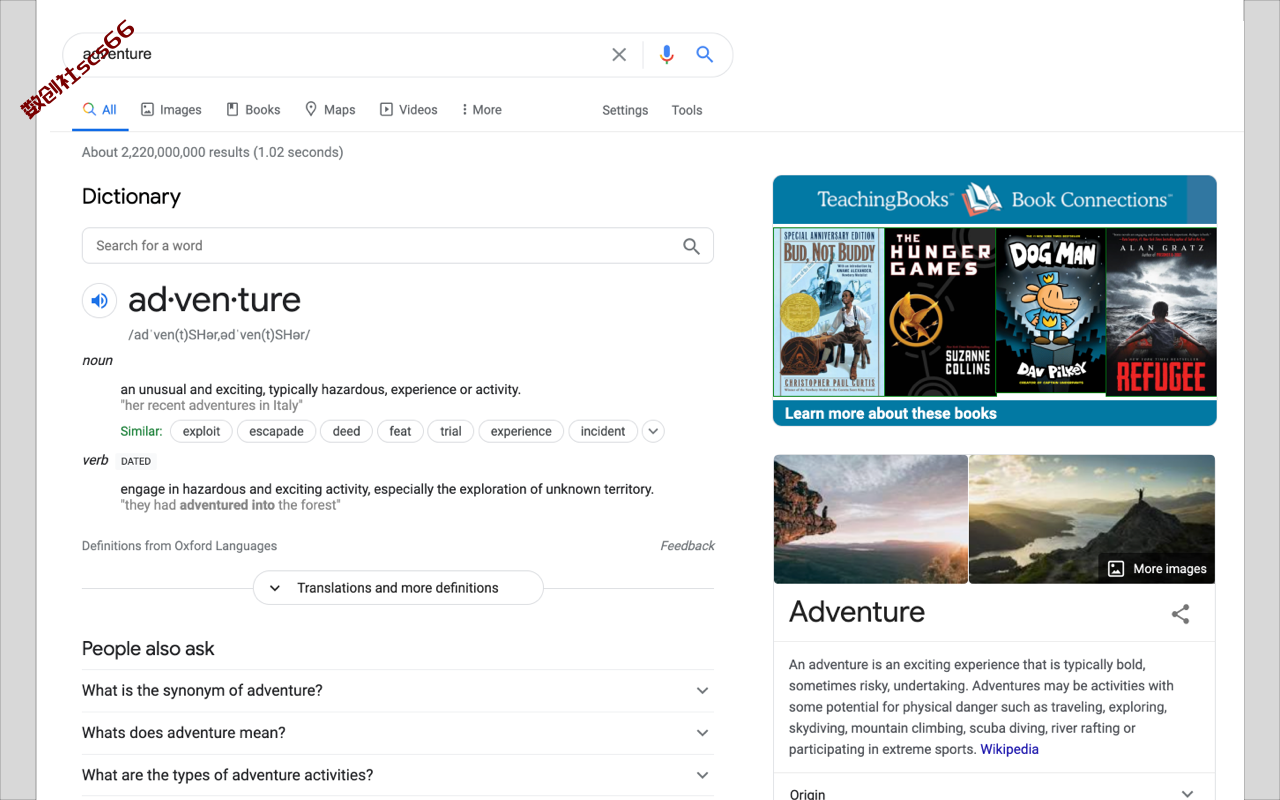Open search Tools

tap(687, 110)
